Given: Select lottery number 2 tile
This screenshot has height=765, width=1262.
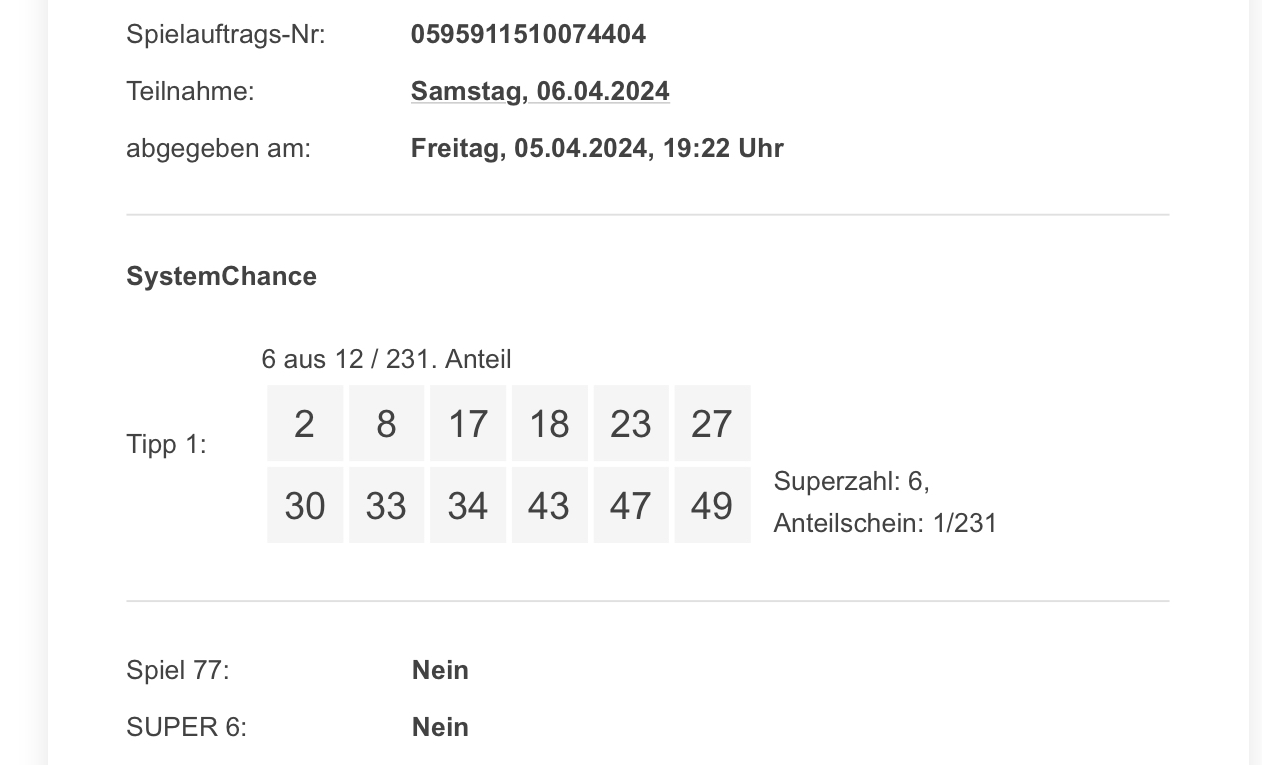Looking at the screenshot, I should coord(305,423).
